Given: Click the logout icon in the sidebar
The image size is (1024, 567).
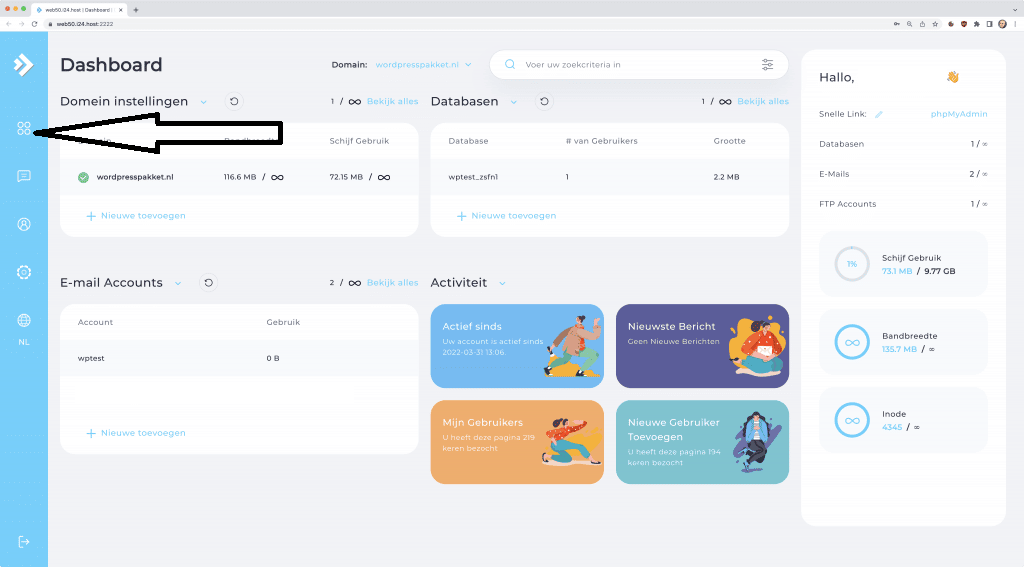Looking at the screenshot, I should 24,542.
